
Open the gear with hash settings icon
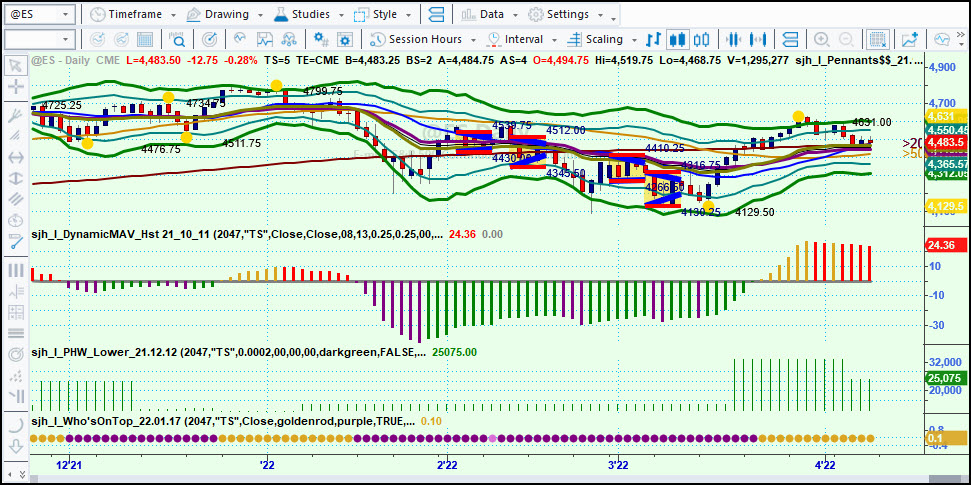pyautogui.click(x=321, y=40)
